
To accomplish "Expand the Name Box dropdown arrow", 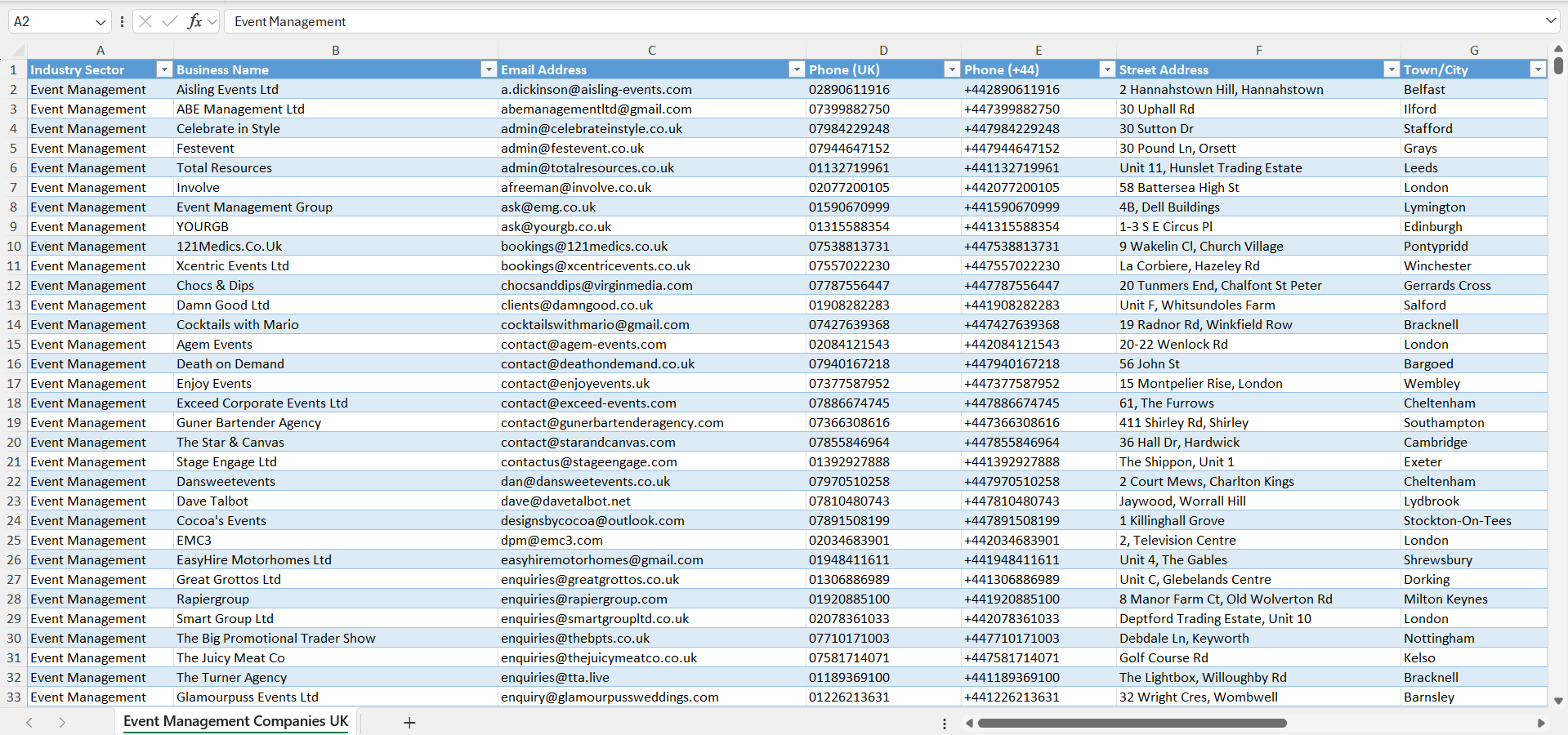I will [101, 22].
